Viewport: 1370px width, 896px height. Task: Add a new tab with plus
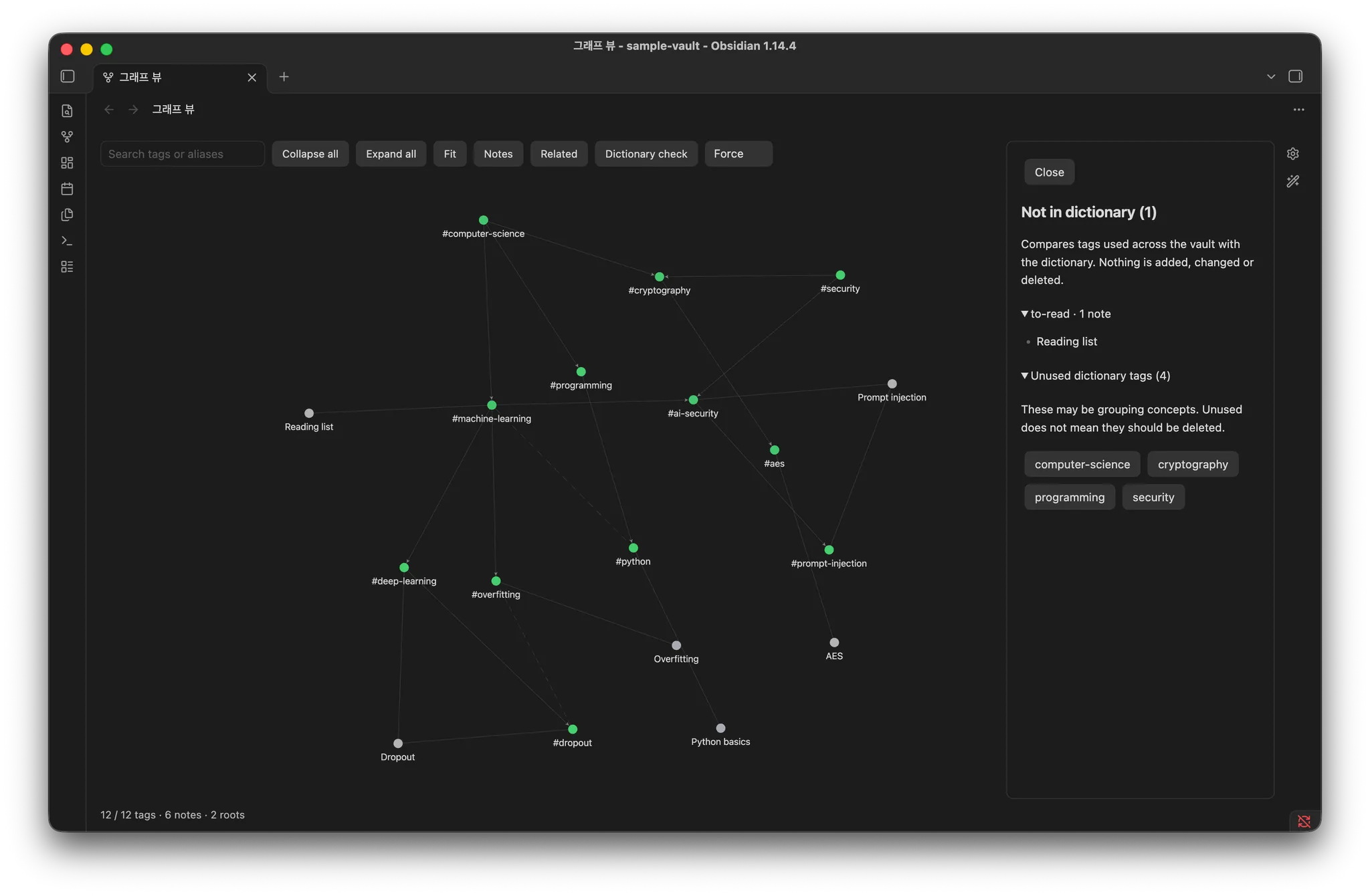[284, 77]
